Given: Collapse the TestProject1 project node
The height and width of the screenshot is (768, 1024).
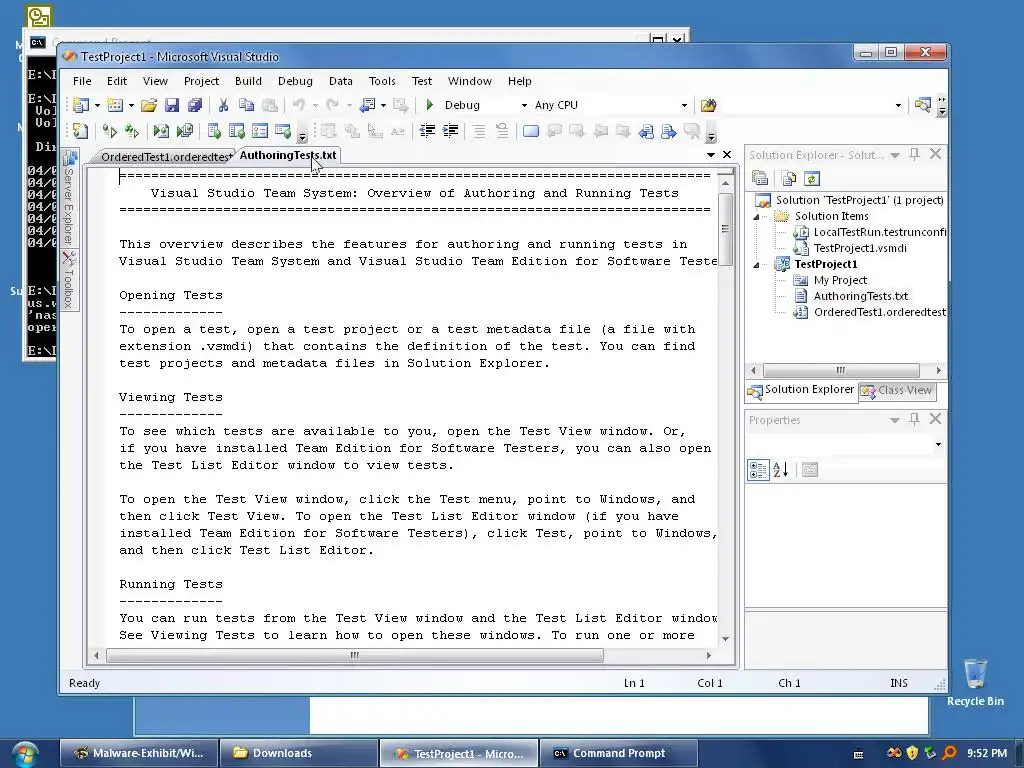Looking at the screenshot, I should pos(756,264).
